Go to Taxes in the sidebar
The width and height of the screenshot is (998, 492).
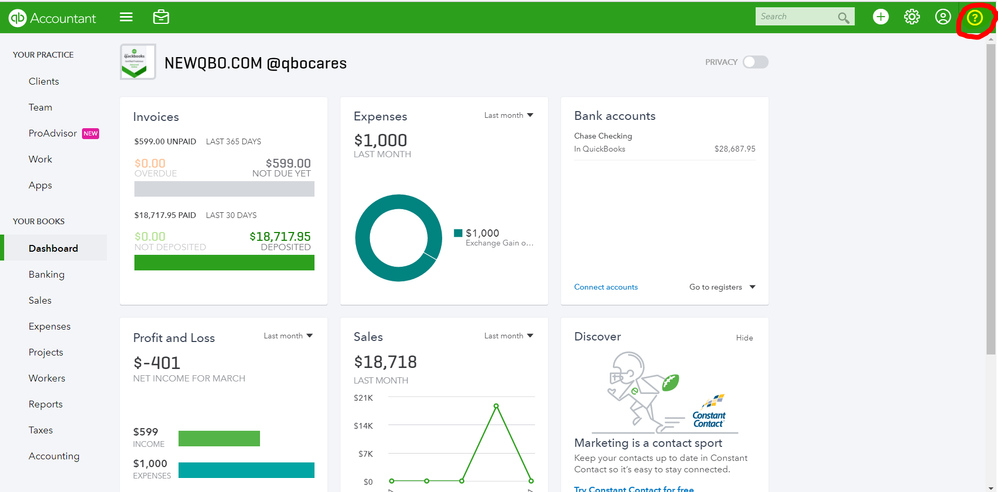click(41, 430)
